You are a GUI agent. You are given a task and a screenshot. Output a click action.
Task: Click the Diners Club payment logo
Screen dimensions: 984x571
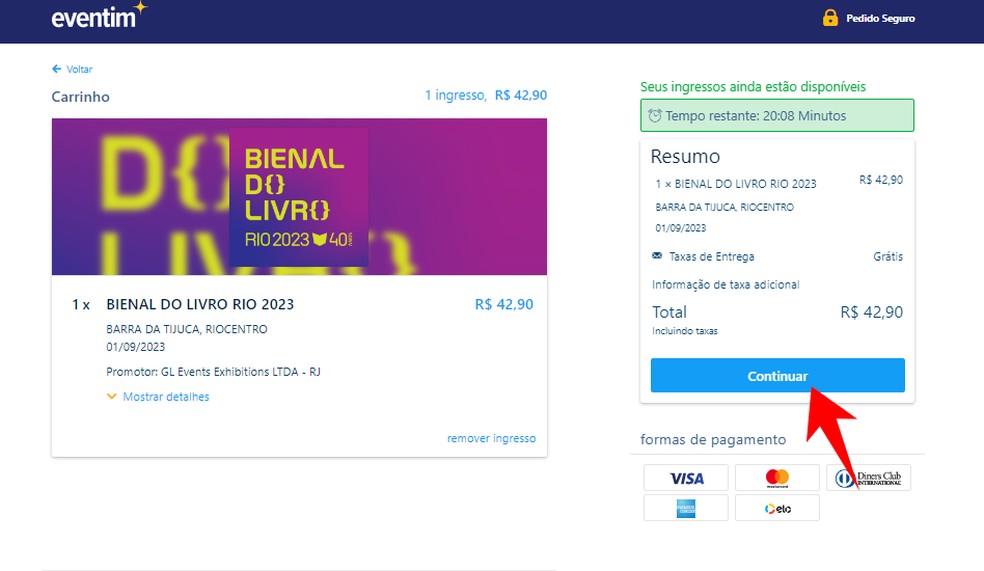click(x=868, y=478)
